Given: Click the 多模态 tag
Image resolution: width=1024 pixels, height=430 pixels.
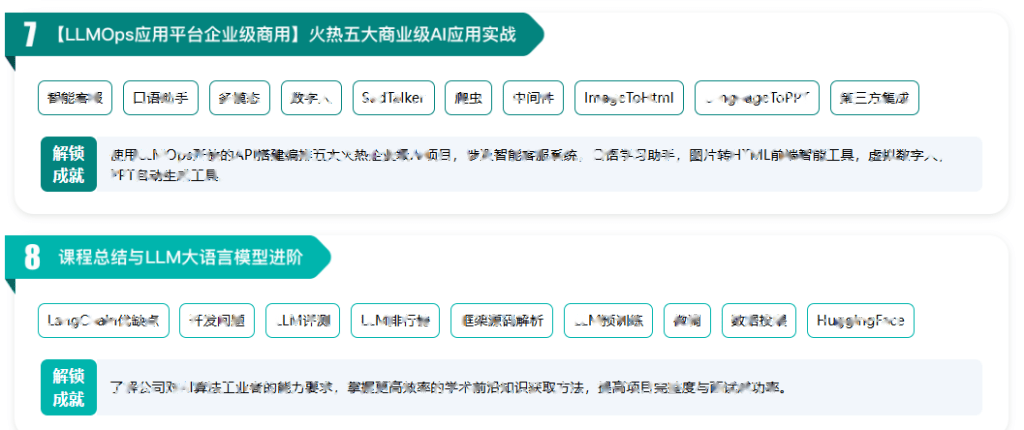Looking at the screenshot, I should (x=239, y=98).
